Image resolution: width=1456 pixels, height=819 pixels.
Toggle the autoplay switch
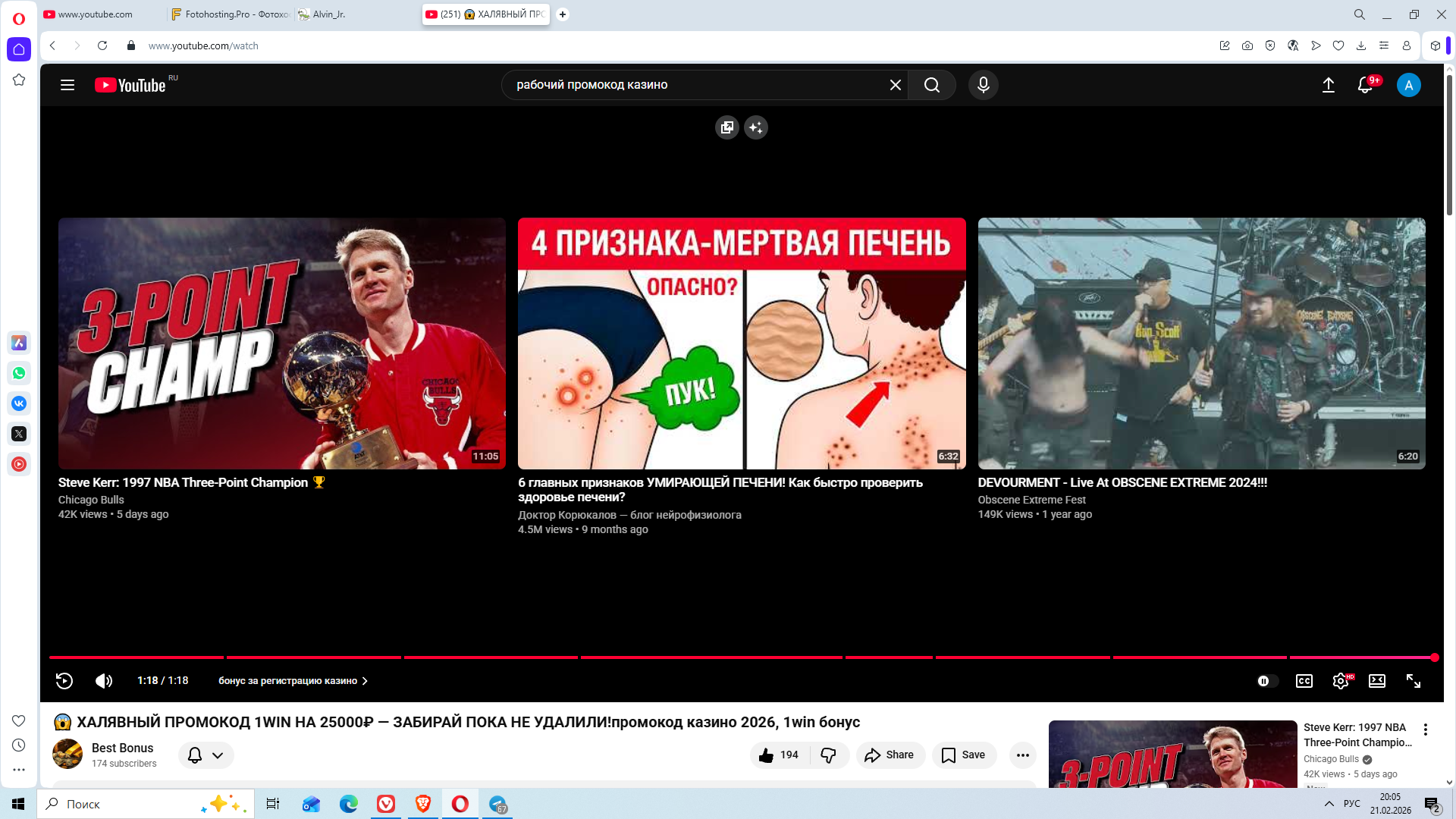click(x=1266, y=681)
